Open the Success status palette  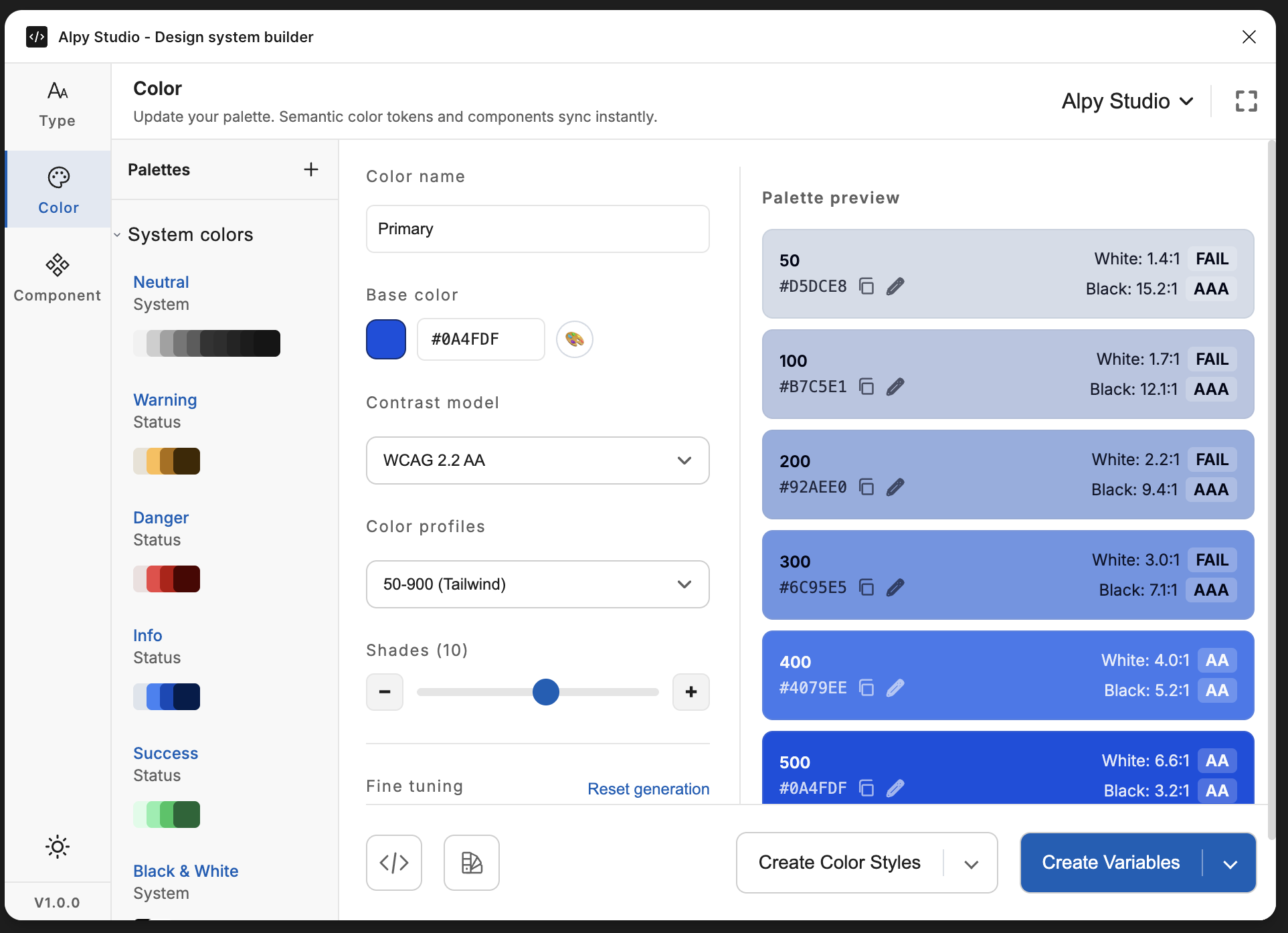point(165,752)
